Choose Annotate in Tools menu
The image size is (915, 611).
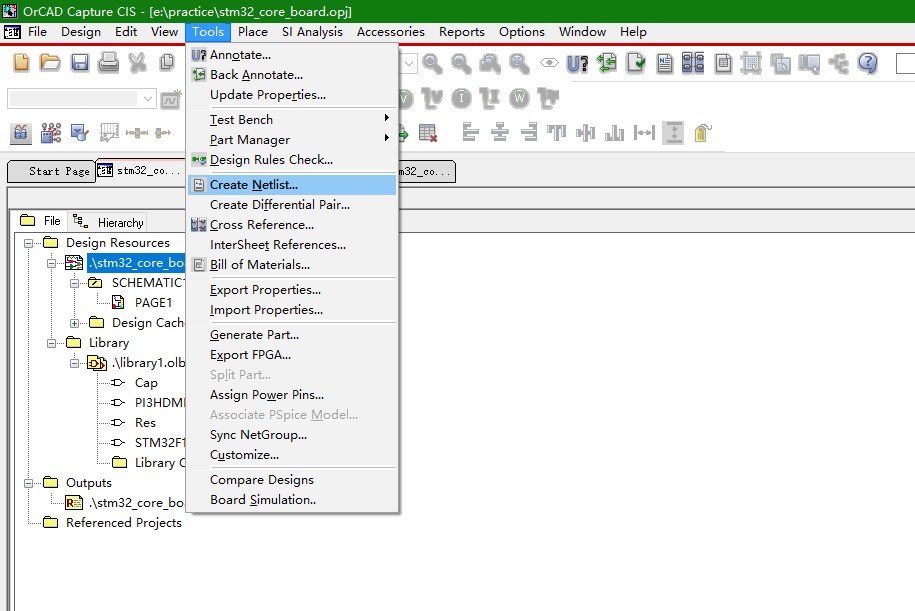click(292, 55)
